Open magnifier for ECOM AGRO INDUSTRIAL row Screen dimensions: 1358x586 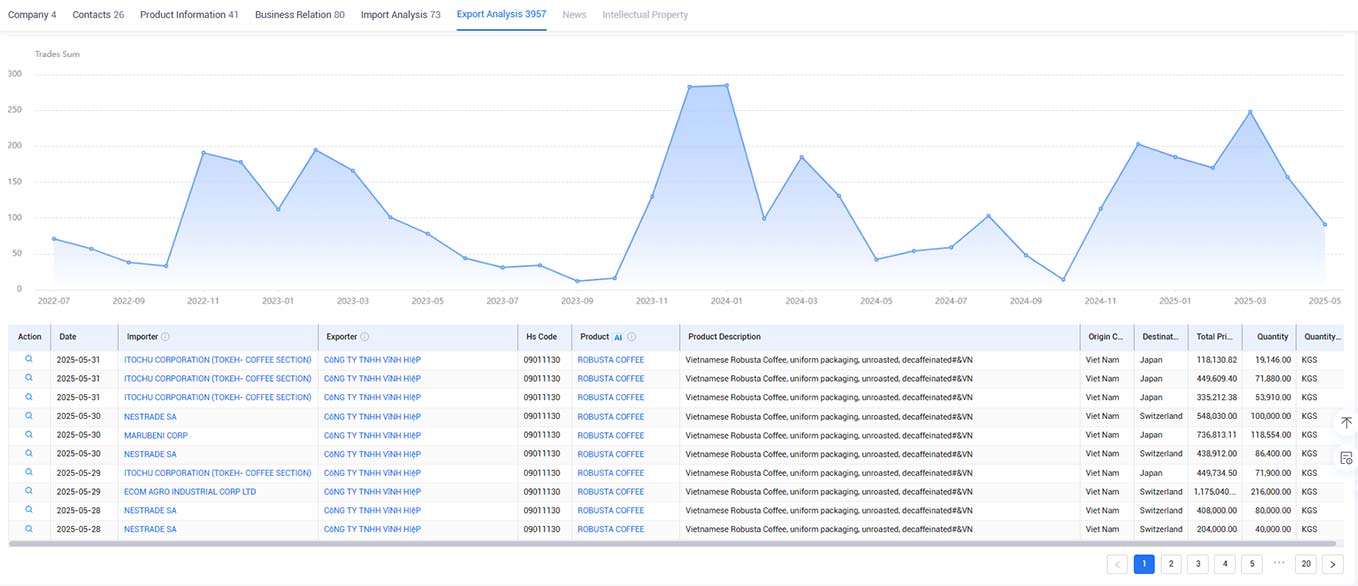[x=29, y=491]
